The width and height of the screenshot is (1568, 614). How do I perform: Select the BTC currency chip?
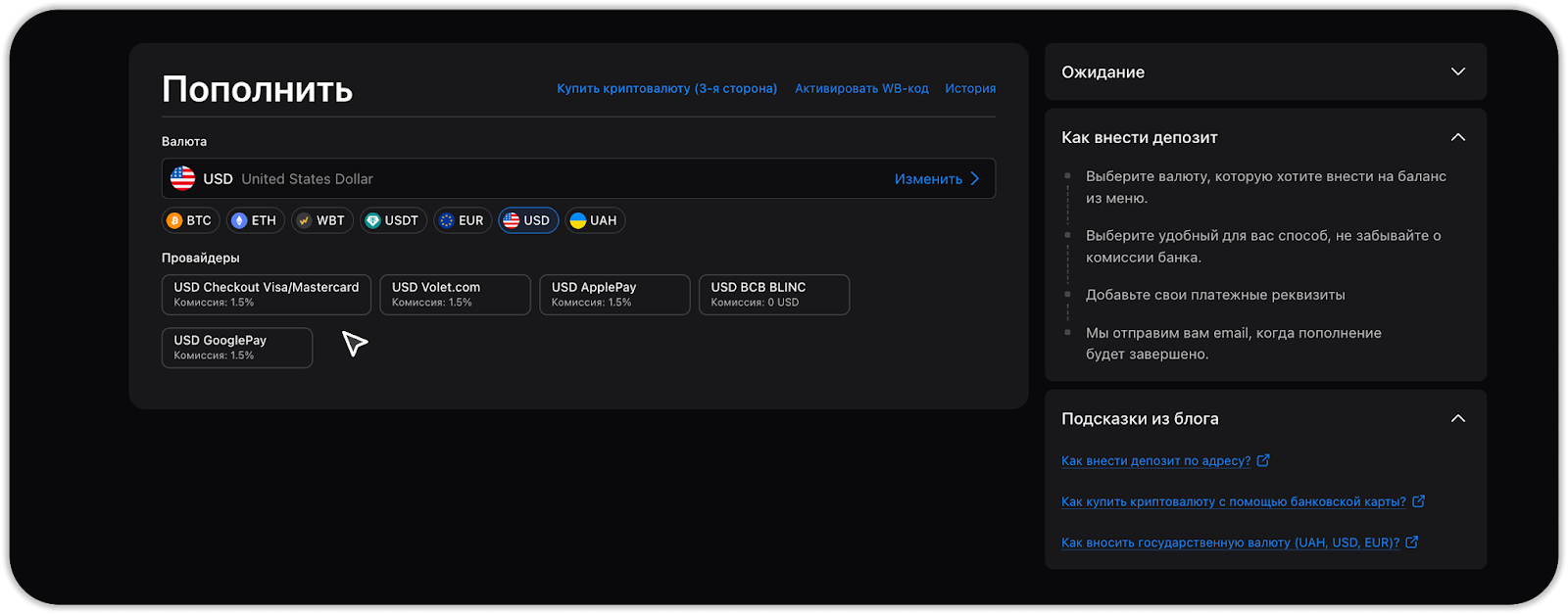(189, 220)
